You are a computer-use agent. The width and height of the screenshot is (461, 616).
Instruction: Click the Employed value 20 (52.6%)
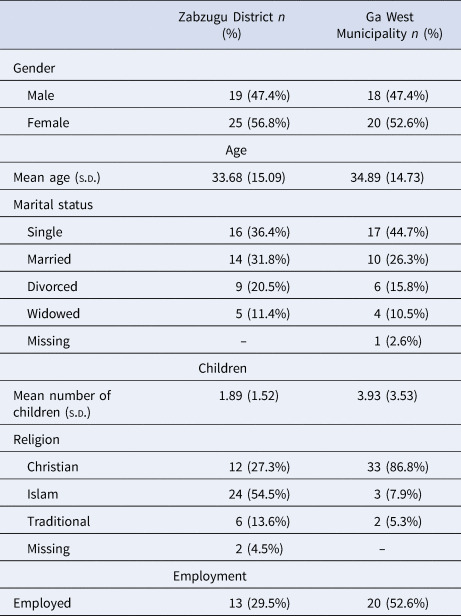pos(398,603)
